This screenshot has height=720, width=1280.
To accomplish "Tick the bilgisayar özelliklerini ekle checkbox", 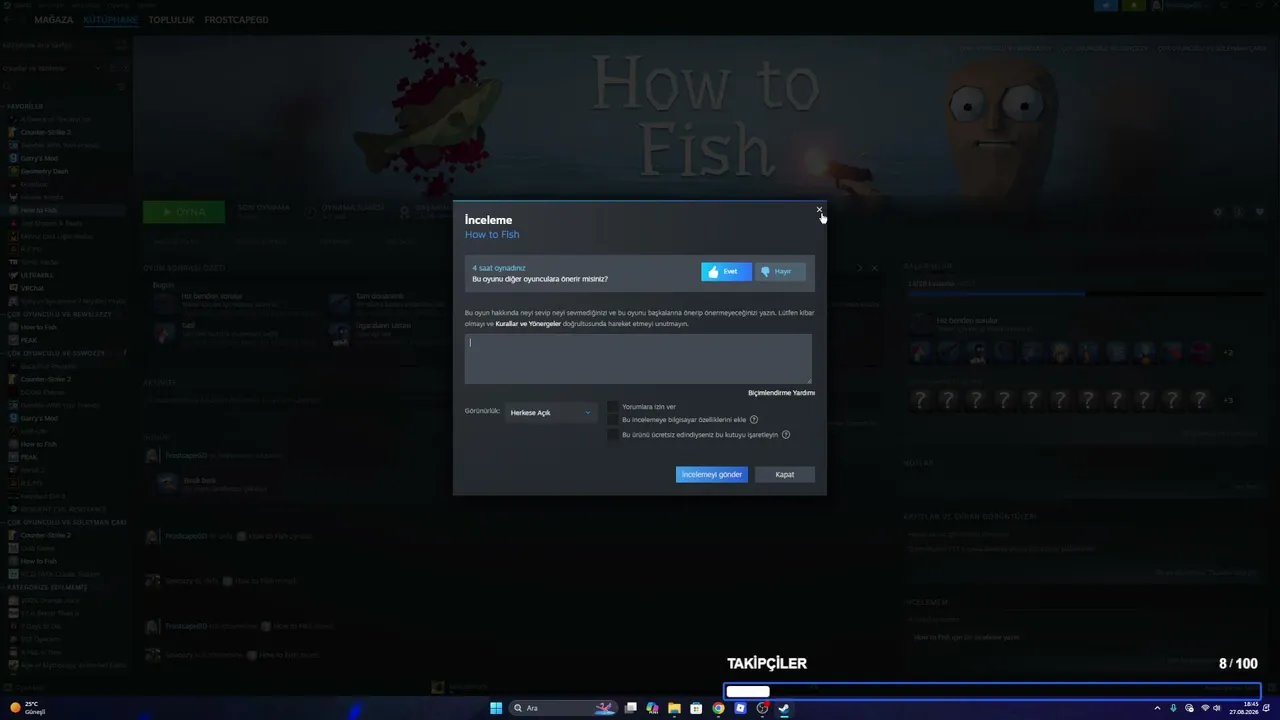I will 612,420.
